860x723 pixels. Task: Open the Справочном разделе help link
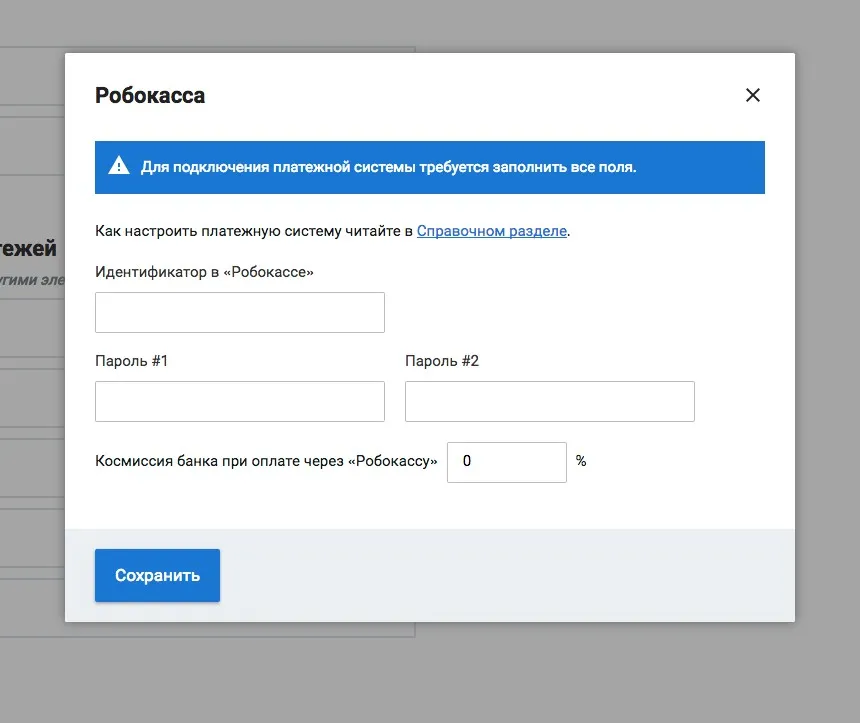pyautogui.click(x=491, y=230)
